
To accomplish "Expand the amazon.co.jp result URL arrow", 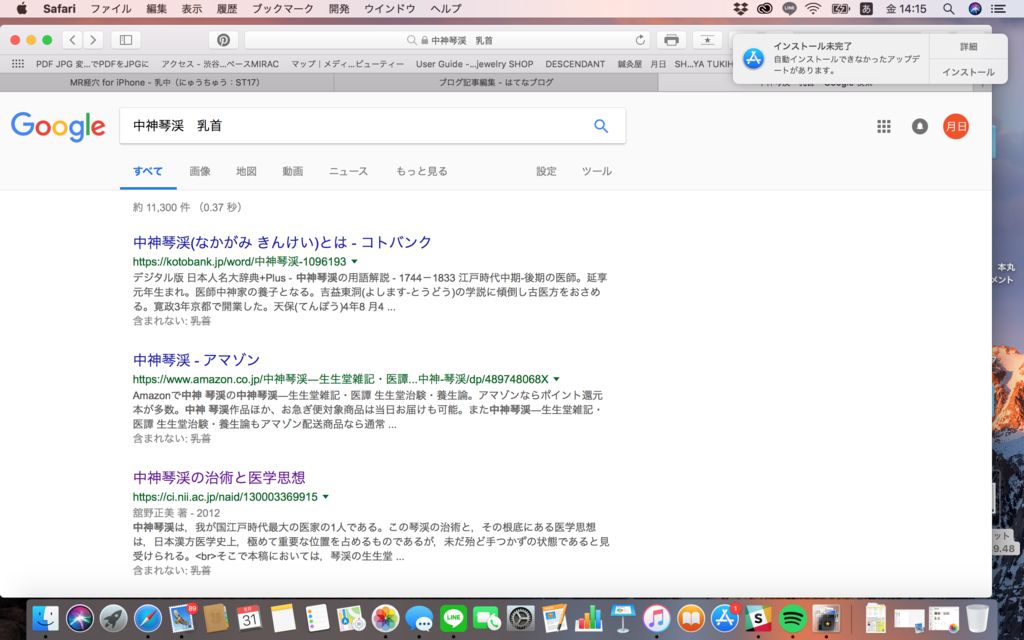I will (x=556, y=379).
